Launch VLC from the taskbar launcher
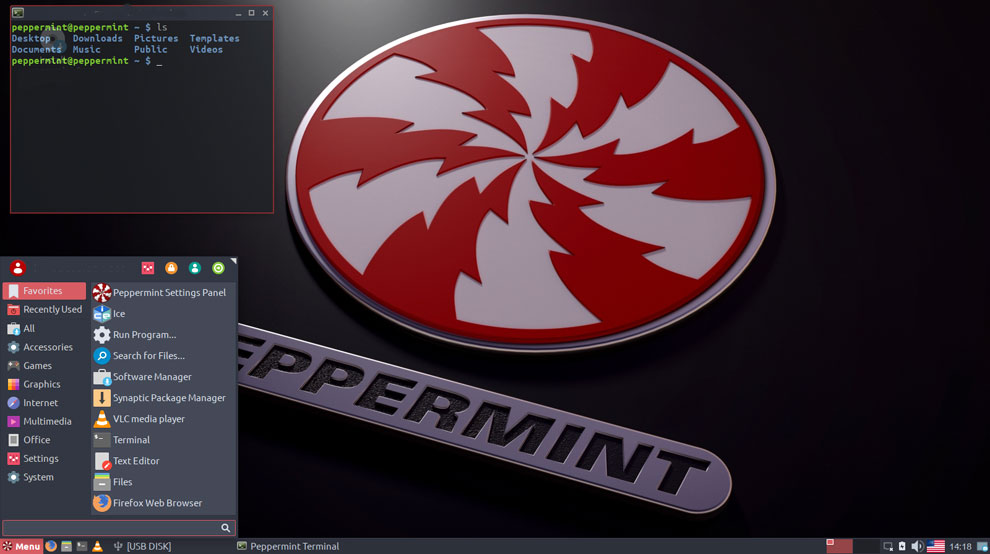Image resolution: width=990 pixels, height=554 pixels. pyautogui.click(x=97, y=546)
